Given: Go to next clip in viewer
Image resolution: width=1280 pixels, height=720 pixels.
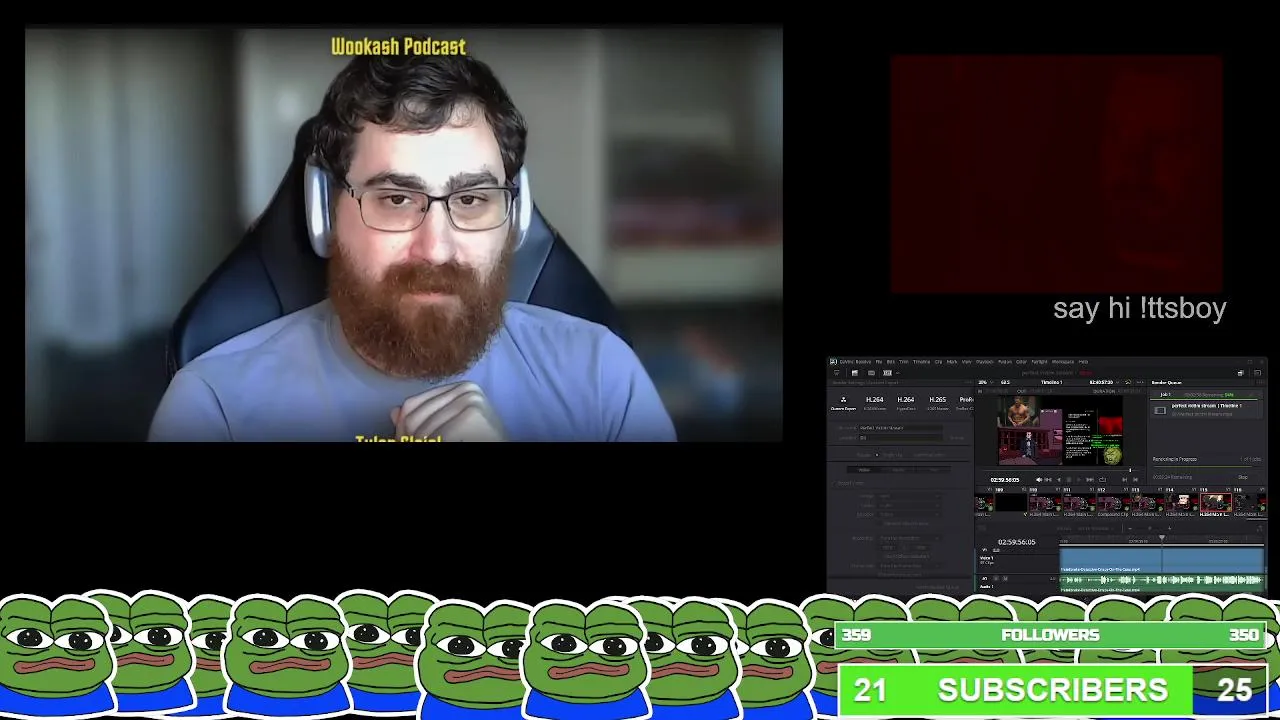Looking at the screenshot, I should 1135,480.
